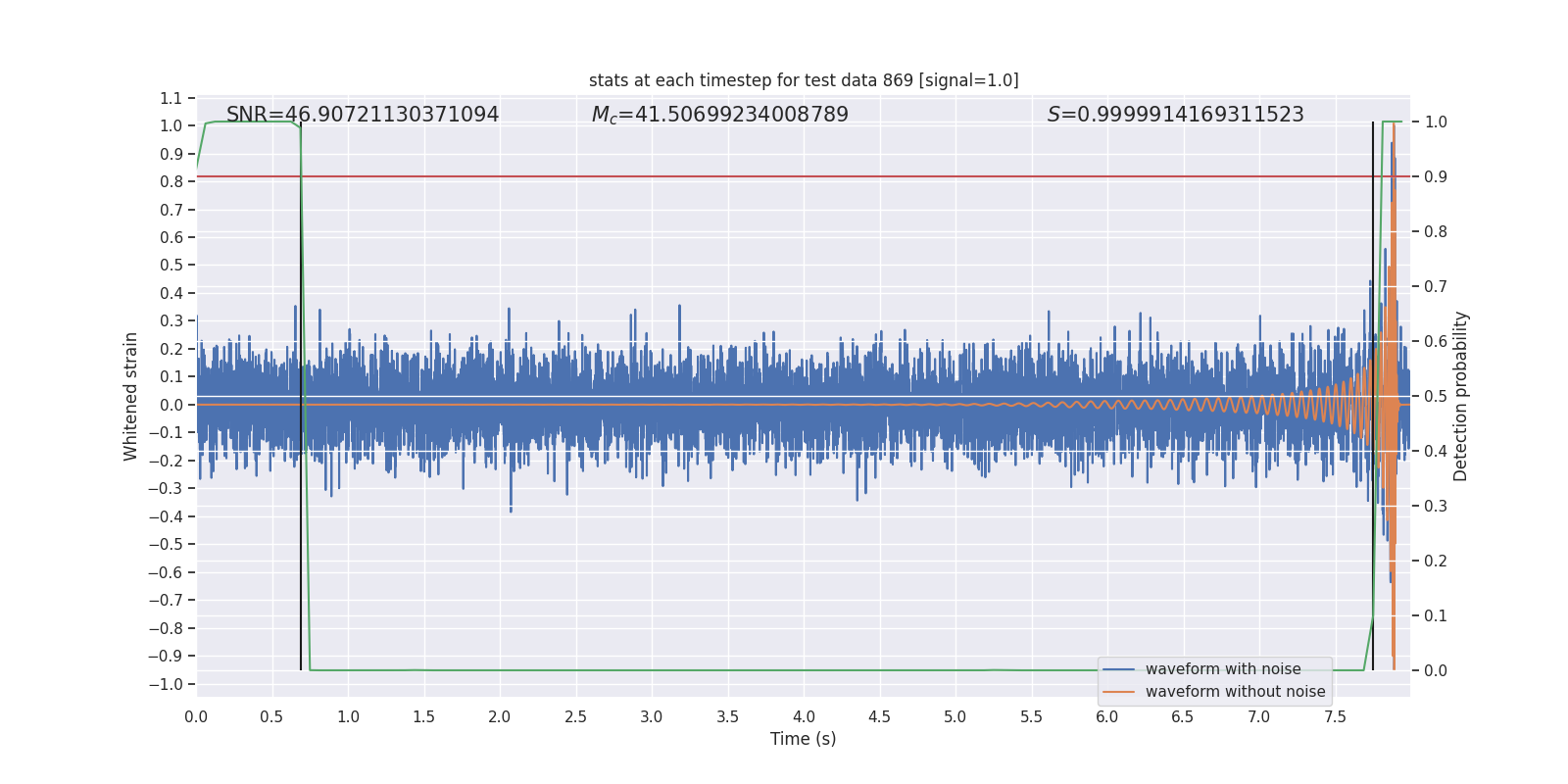Select the "Time (s)" x-axis label
1568x784 pixels.
pos(803,739)
